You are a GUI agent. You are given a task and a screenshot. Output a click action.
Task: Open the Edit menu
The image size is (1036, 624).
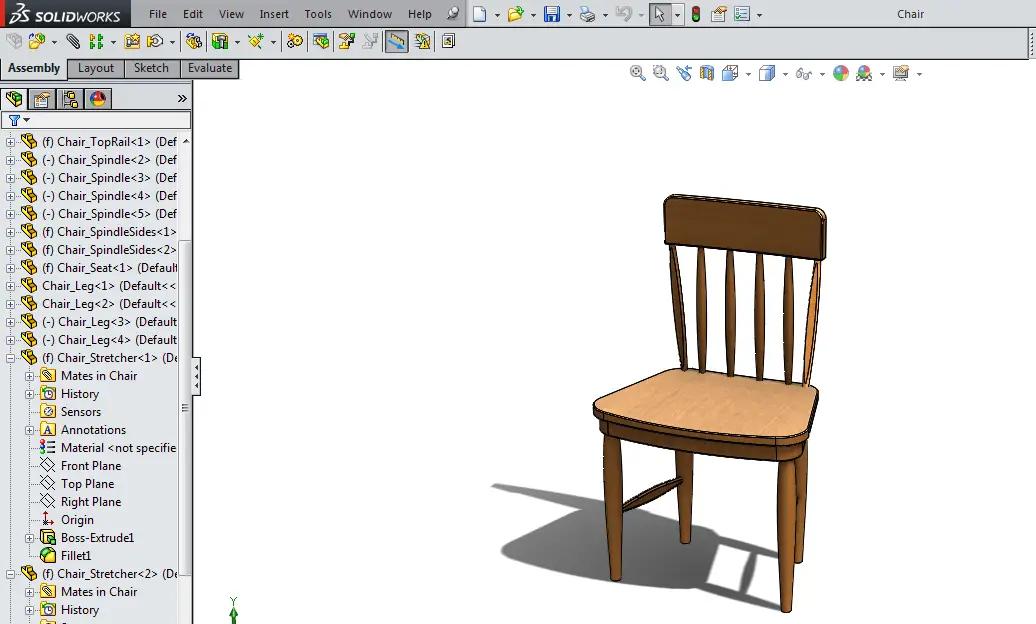pos(193,14)
